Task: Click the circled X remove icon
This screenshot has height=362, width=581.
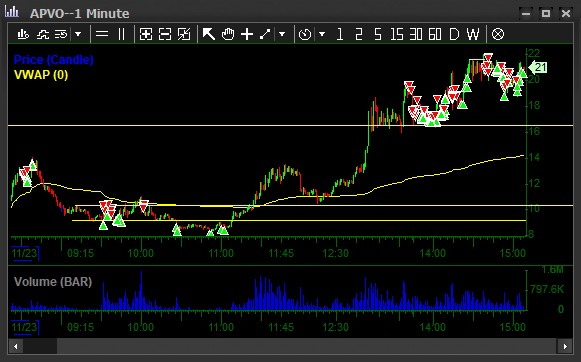Action: tap(498, 34)
